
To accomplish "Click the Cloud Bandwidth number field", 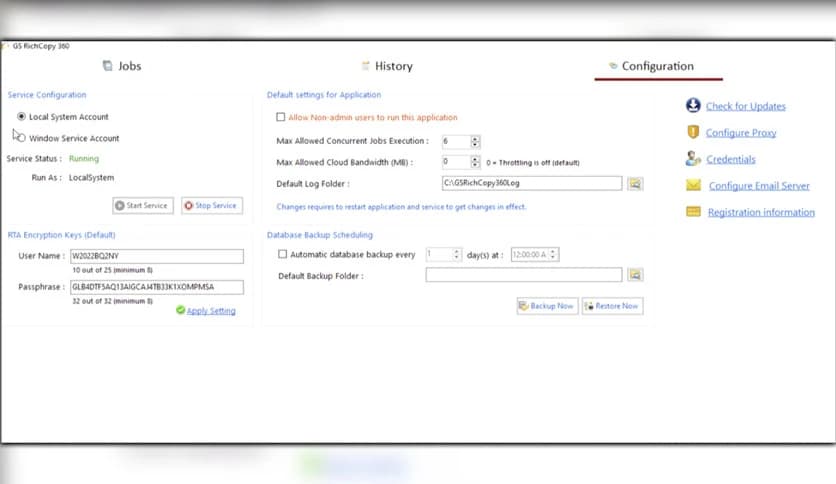I will [456, 162].
